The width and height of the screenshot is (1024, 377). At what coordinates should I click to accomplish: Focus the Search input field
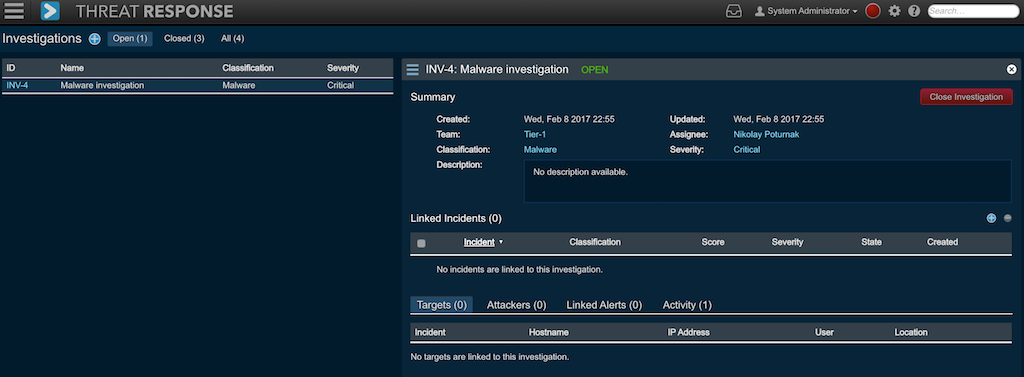pos(973,11)
